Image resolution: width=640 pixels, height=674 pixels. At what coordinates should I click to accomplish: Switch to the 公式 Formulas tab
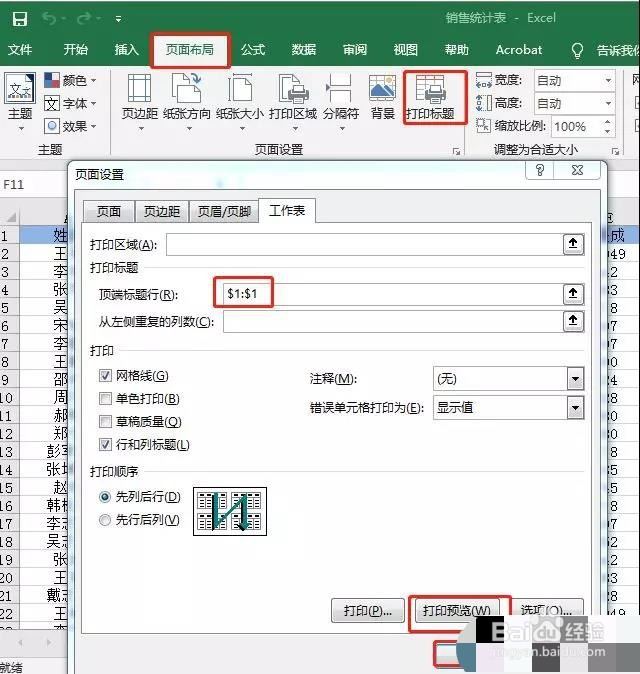[253, 50]
